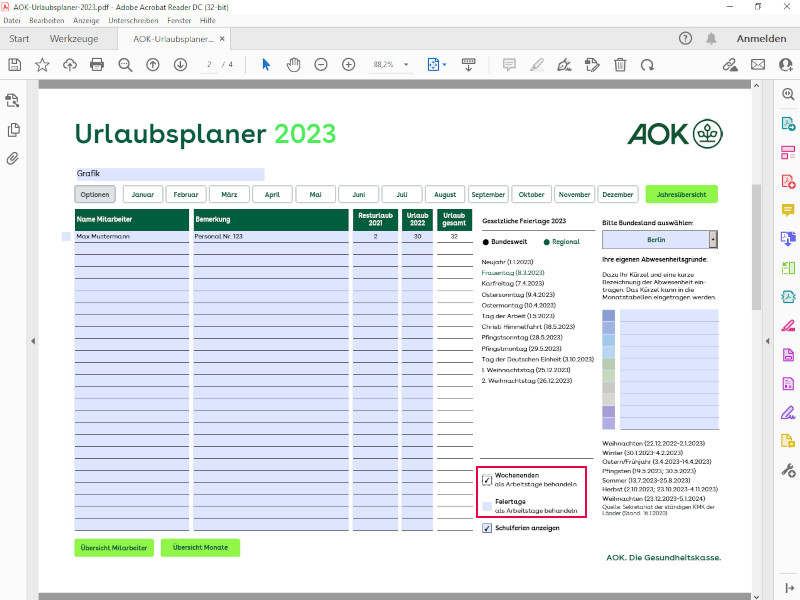The height and width of the screenshot is (600, 800).
Task: Switch to the Werkzeuge tab
Action: 74,39
